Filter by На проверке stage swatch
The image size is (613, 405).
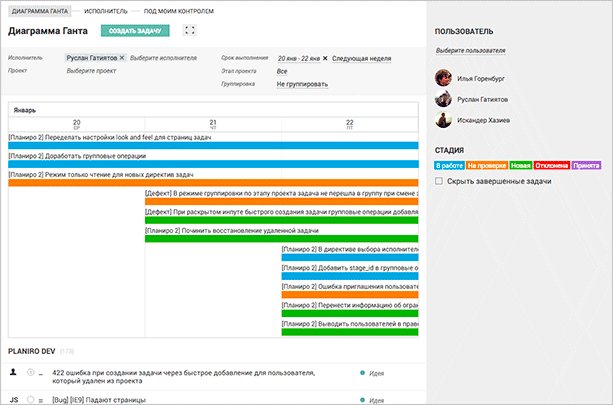(487, 165)
